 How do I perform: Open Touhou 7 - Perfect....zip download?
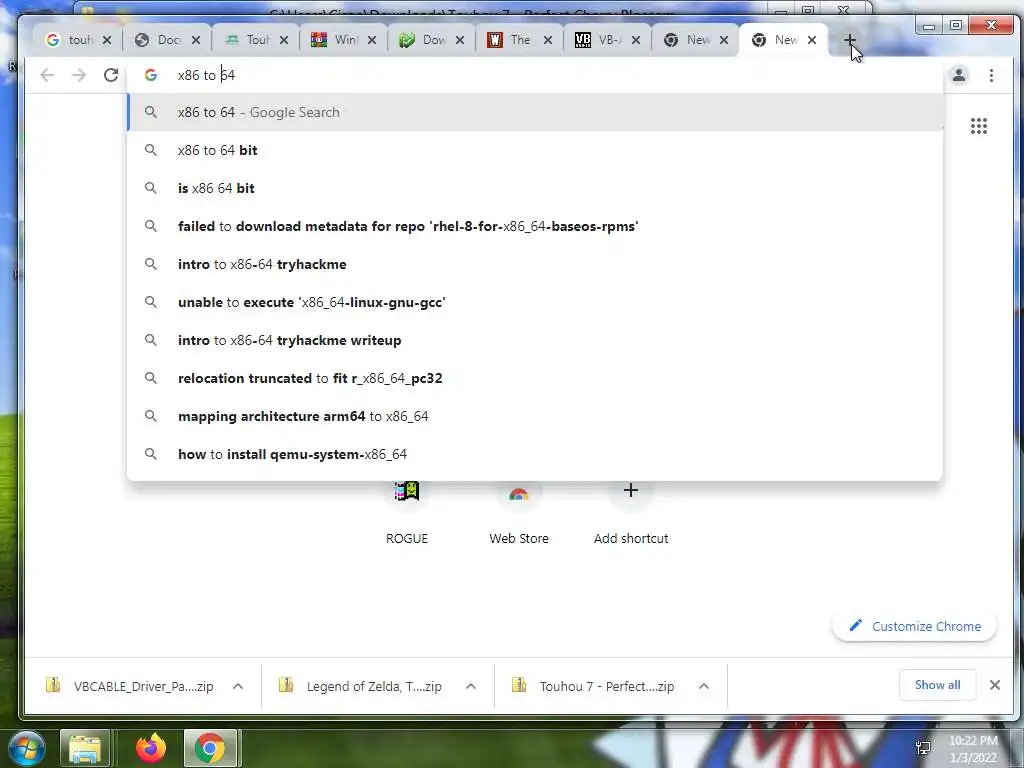(x=596, y=686)
